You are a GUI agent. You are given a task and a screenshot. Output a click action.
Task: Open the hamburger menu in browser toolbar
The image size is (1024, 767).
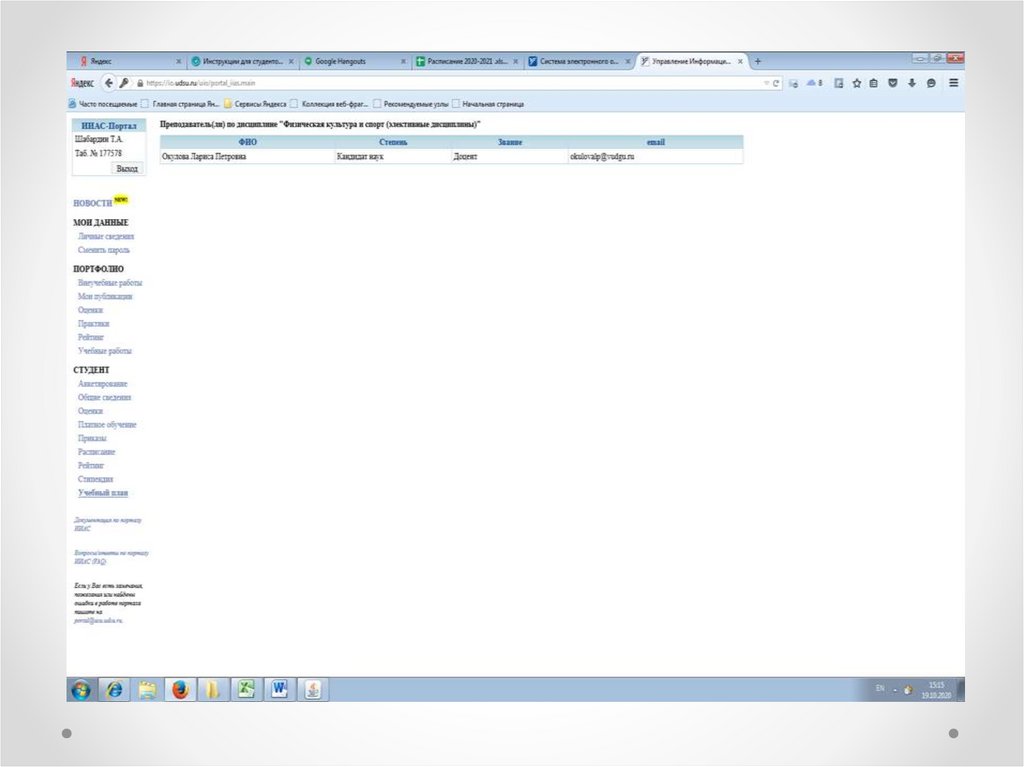[953, 83]
